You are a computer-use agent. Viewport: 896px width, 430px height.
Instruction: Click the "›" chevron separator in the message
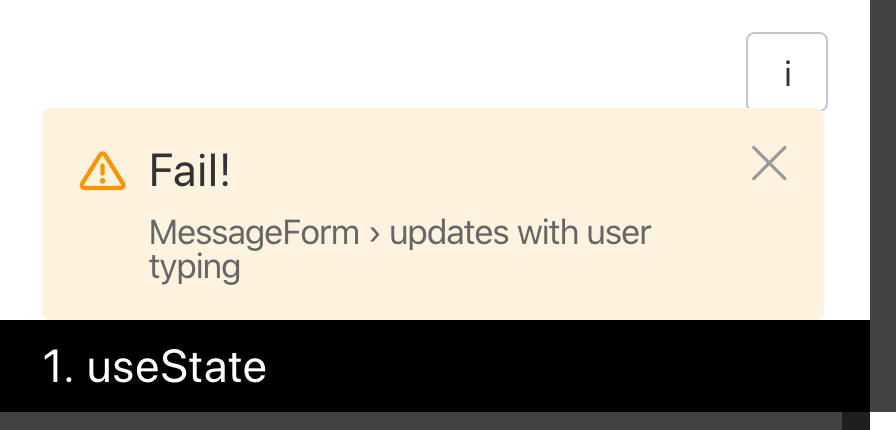tap(374, 234)
